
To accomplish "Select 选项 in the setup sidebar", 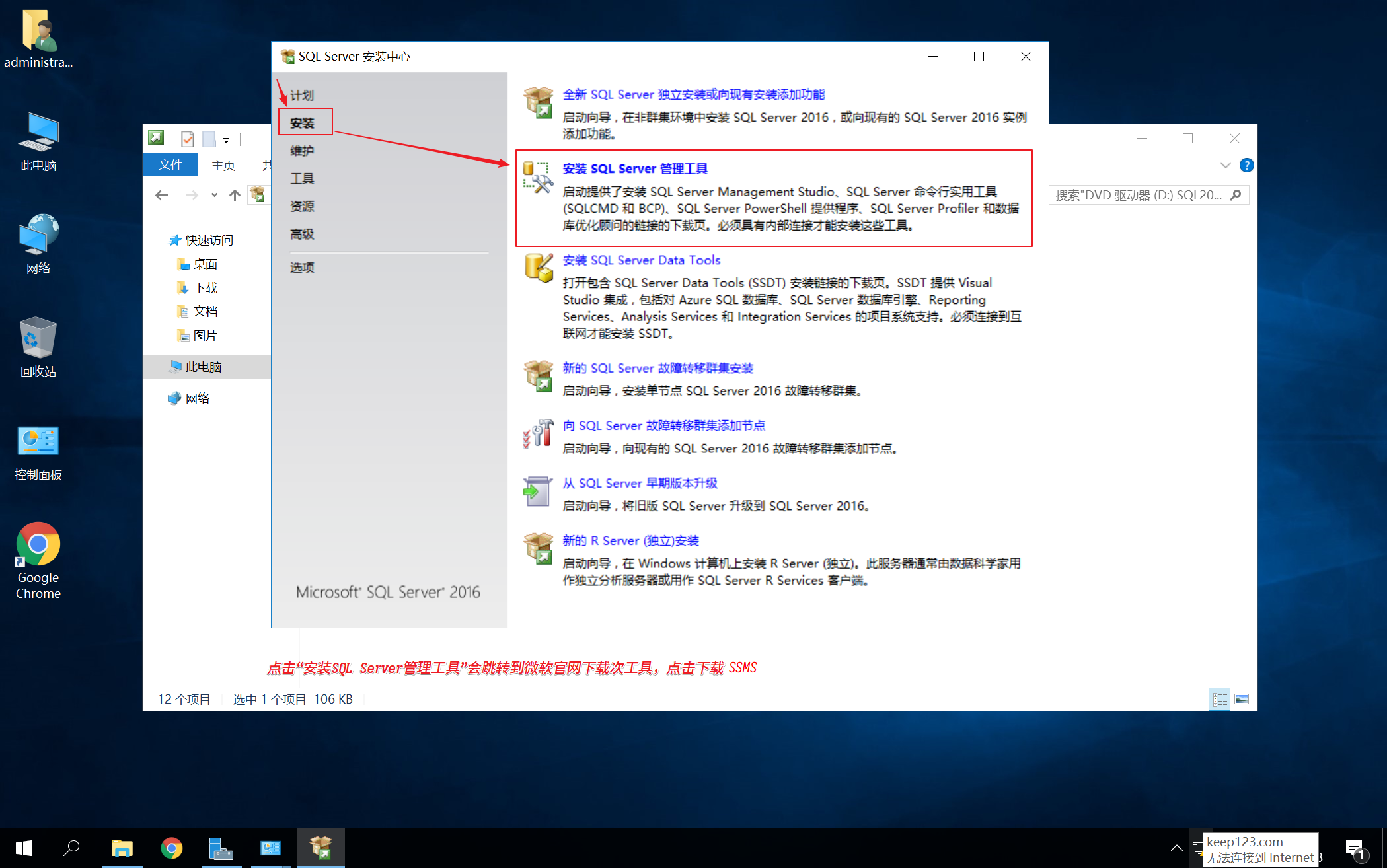I will tap(302, 268).
